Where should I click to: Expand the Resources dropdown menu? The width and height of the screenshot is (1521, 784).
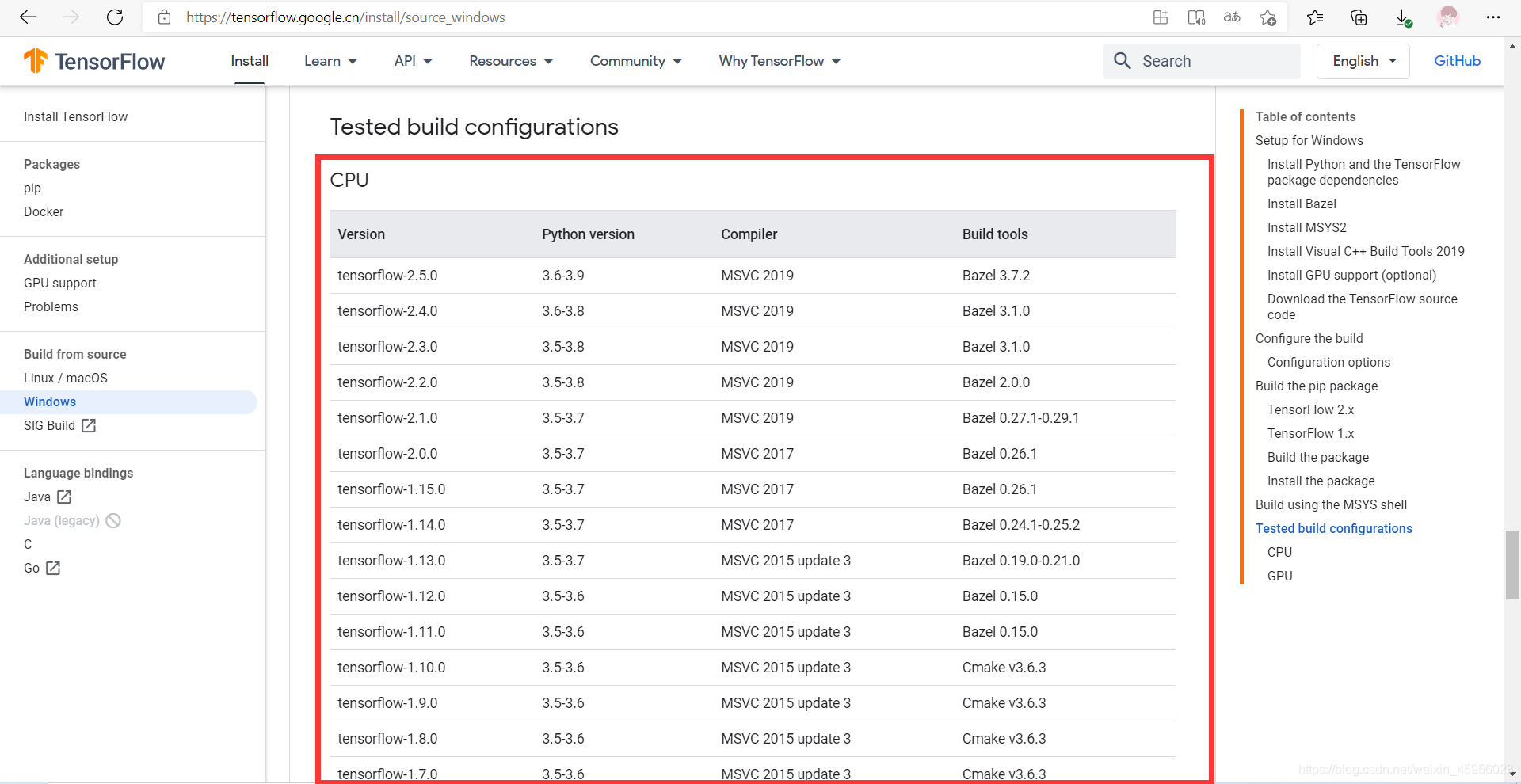click(x=511, y=61)
